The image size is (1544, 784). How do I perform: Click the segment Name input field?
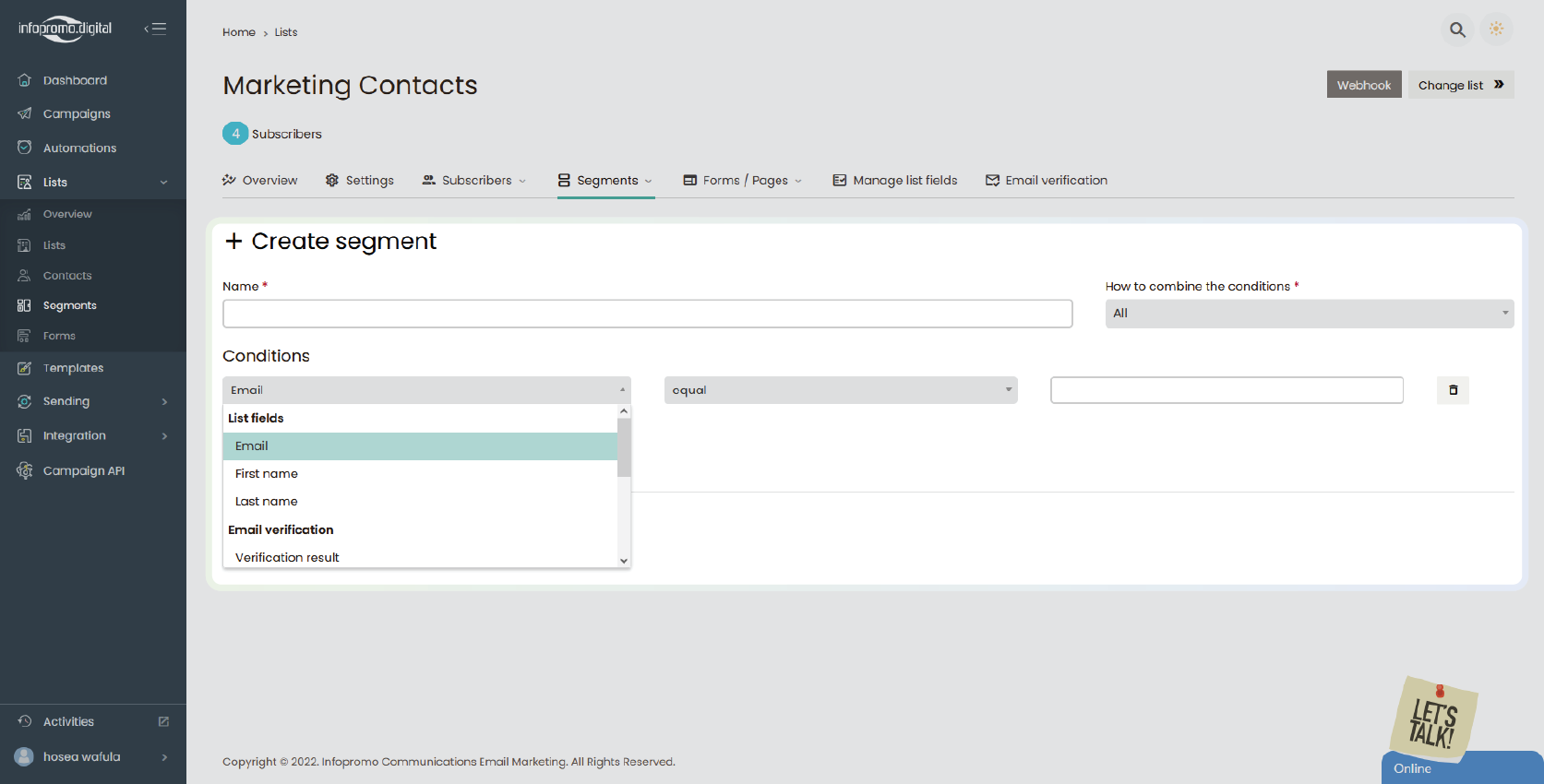648,314
